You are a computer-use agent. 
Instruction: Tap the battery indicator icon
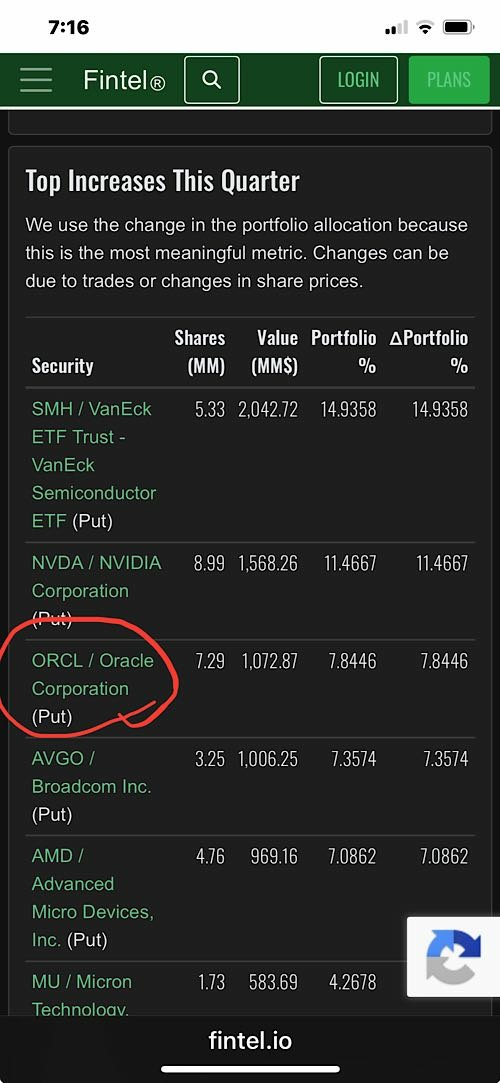(458, 28)
